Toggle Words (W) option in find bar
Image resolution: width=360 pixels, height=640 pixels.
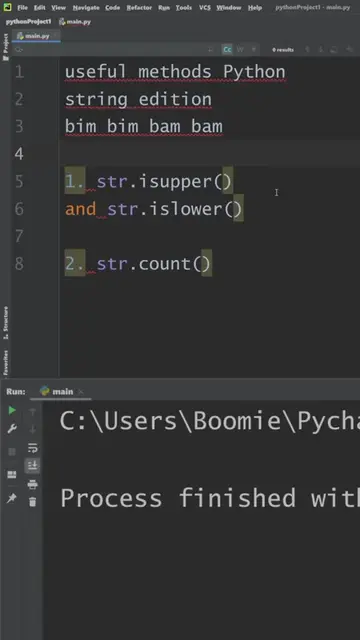coord(240,50)
